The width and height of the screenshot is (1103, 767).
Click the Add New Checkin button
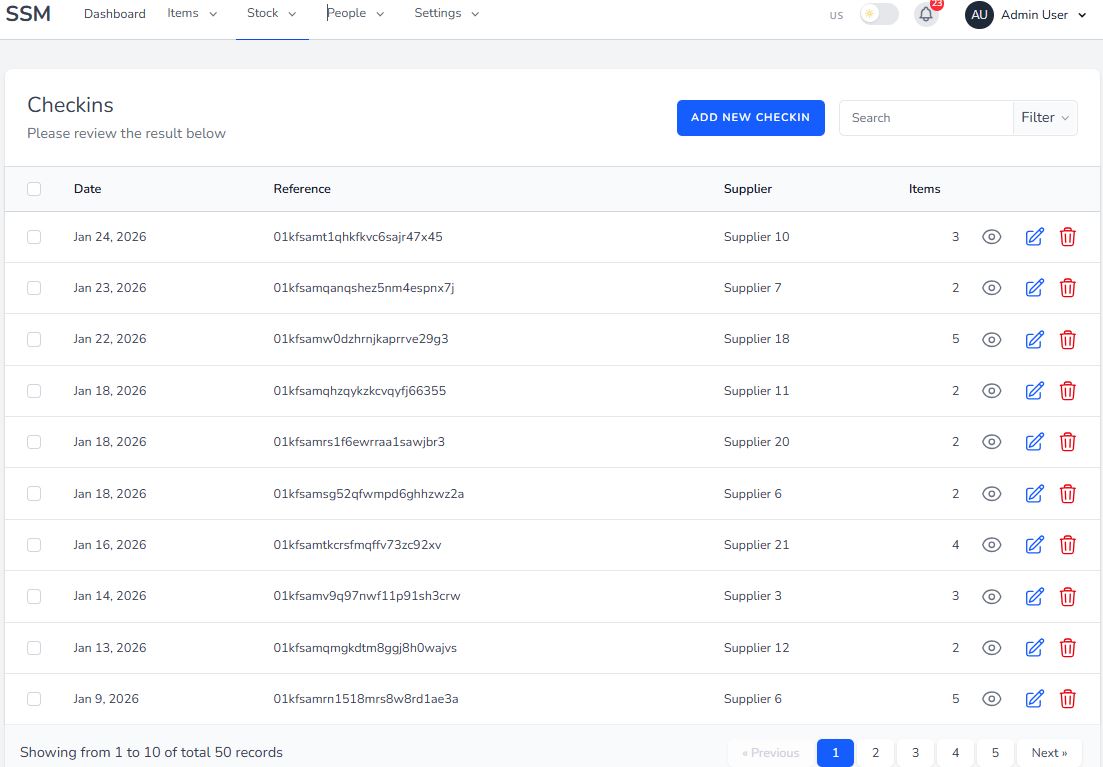click(750, 118)
